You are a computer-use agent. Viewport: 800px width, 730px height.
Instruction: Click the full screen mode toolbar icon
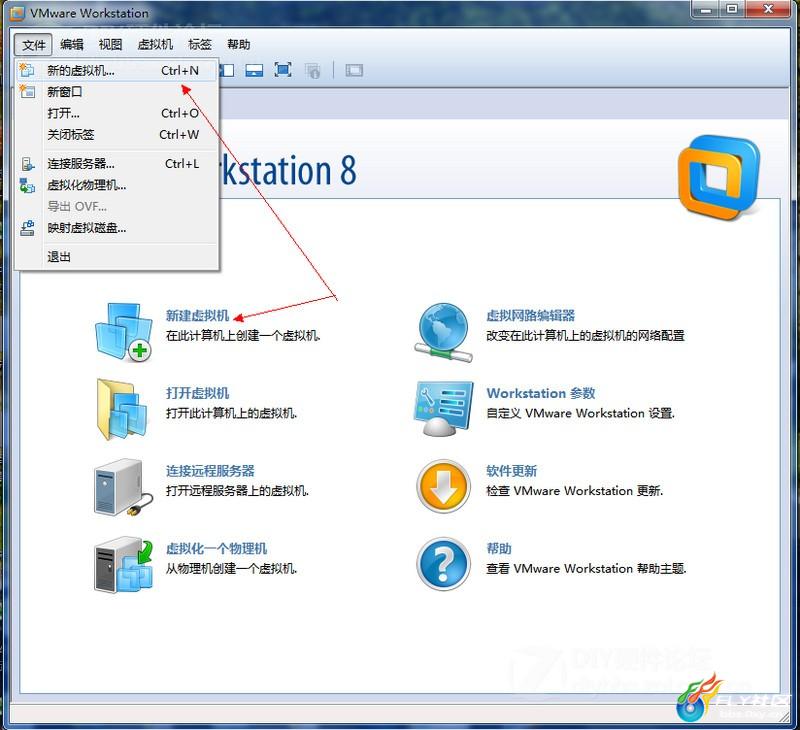[283, 70]
